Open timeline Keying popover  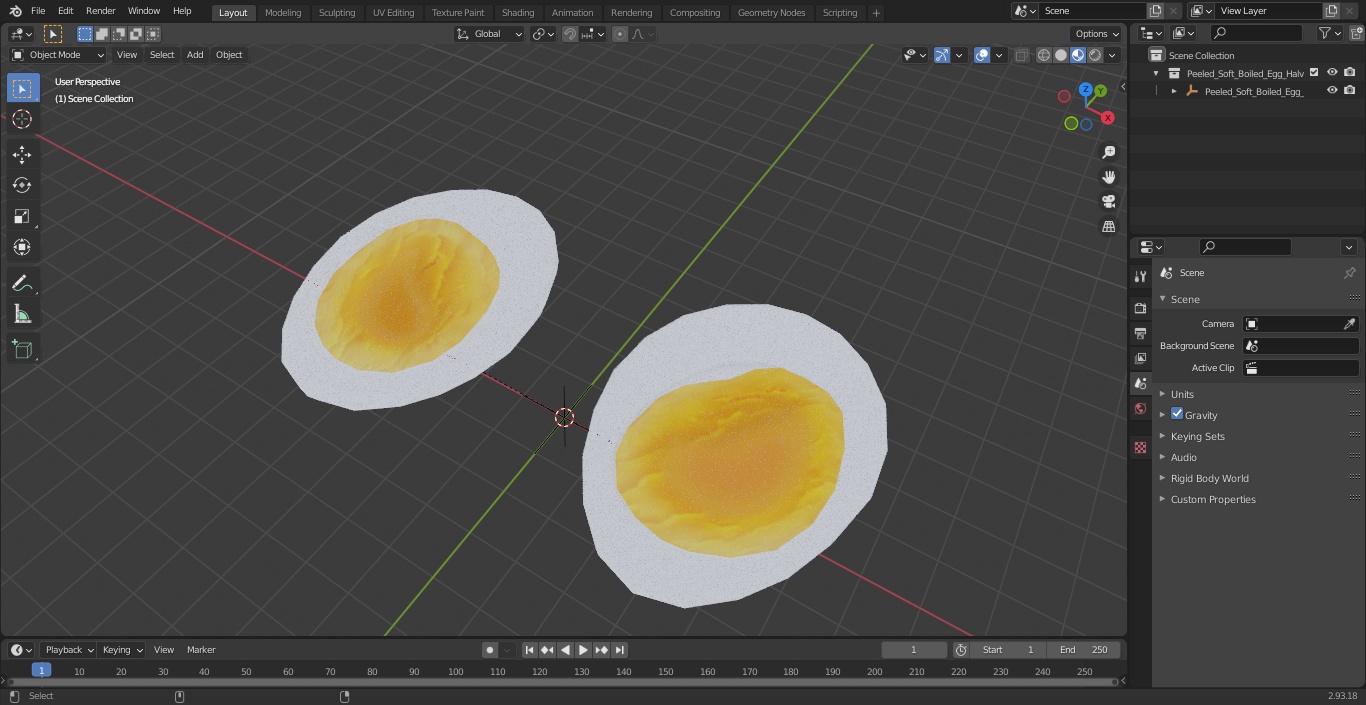[x=122, y=650]
